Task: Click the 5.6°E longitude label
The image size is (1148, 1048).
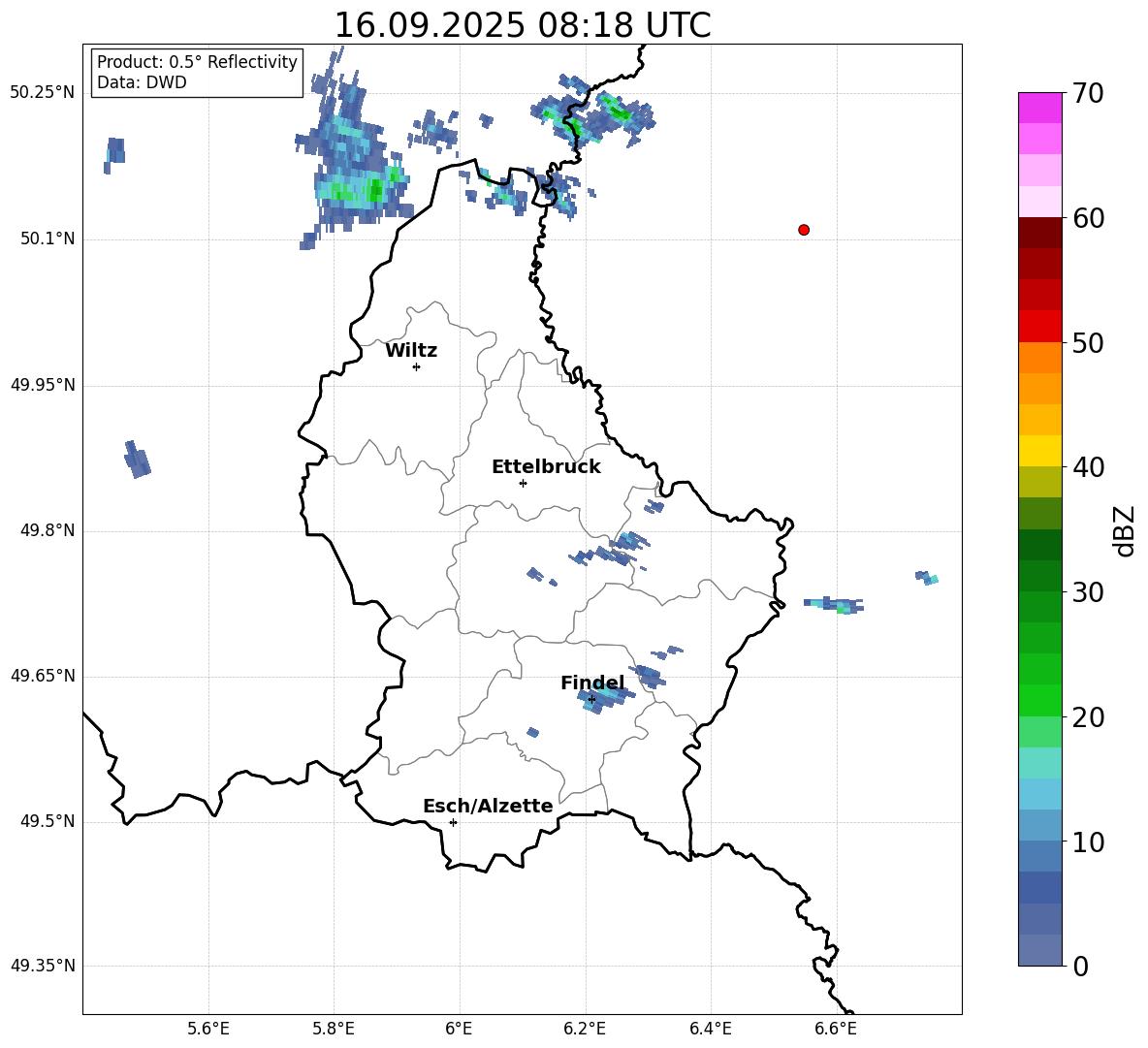Action: click(x=208, y=1029)
